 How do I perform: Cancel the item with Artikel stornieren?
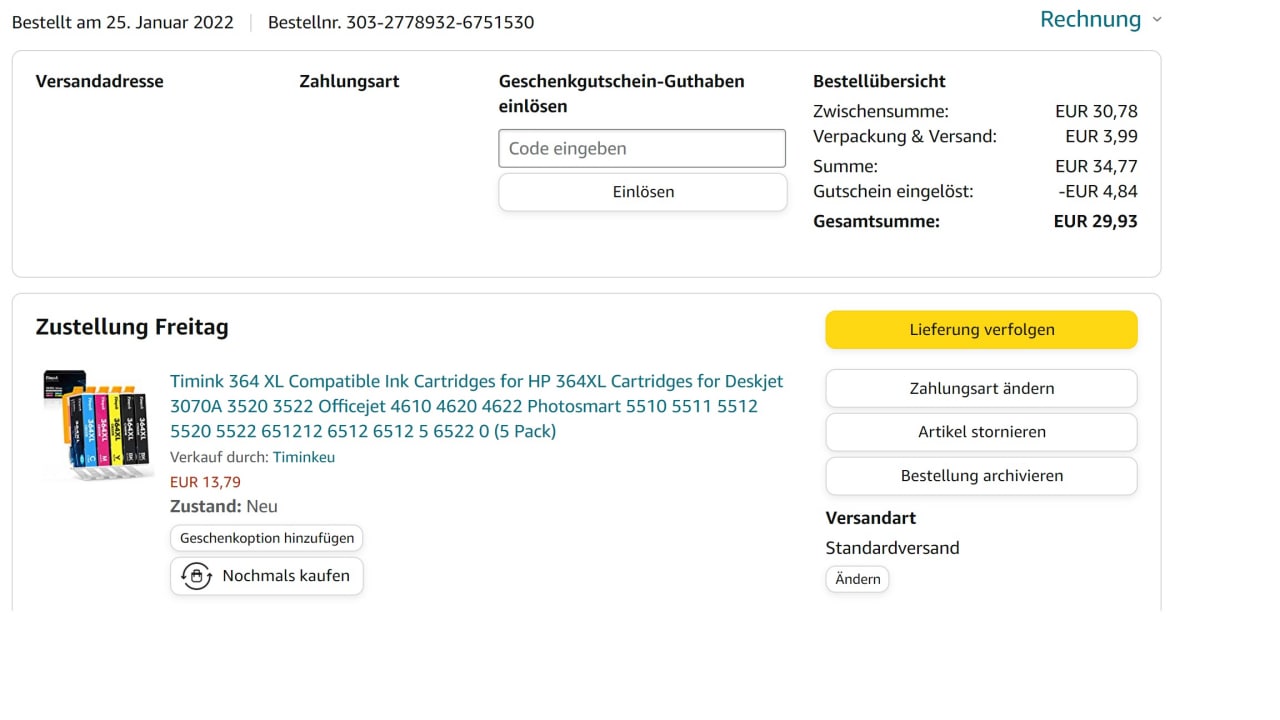[x=981, y=432]
